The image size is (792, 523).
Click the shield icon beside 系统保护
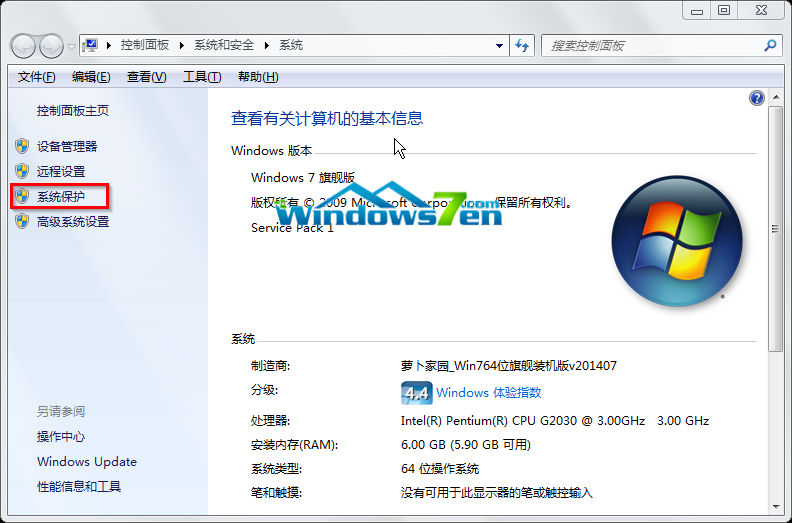point(22,197)
